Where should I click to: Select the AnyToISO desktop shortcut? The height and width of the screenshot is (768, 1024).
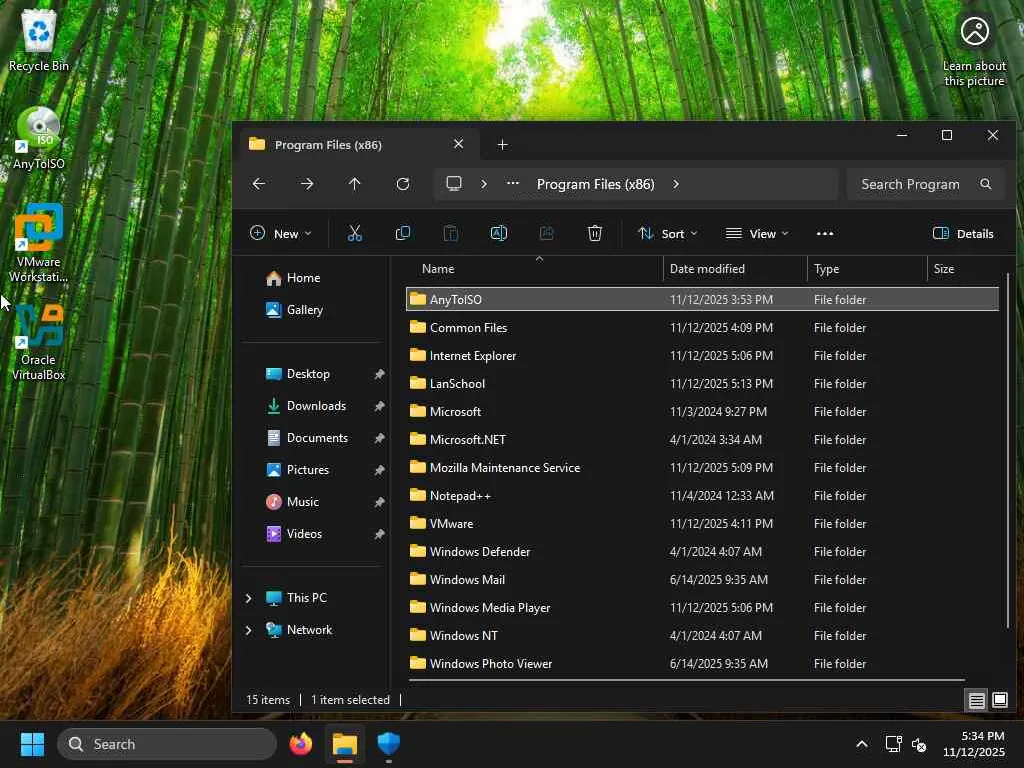(39, 138)
